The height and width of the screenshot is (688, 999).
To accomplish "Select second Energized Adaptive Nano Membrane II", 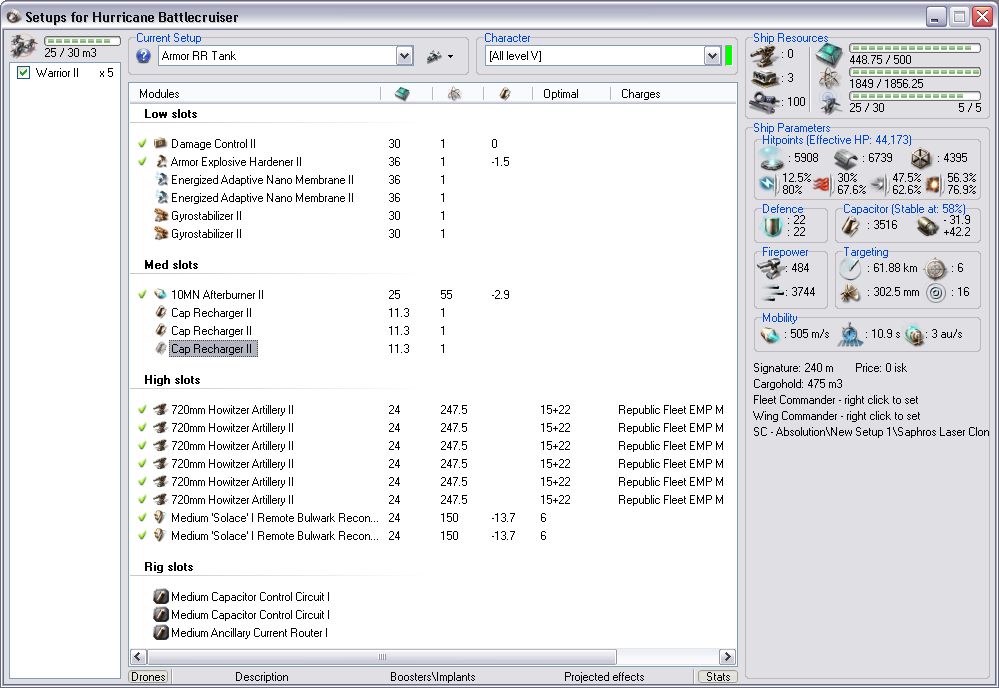I will 262,197.
